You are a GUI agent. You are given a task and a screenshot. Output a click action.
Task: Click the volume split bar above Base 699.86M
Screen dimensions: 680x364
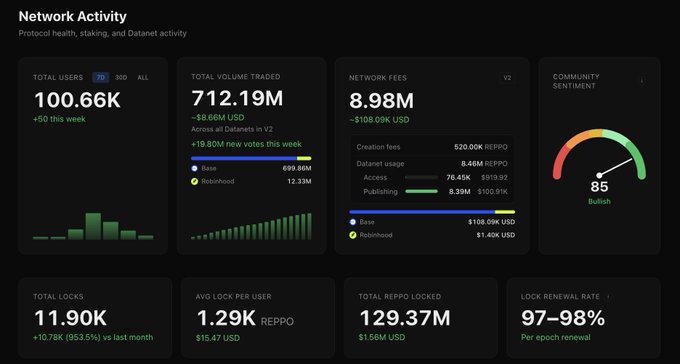coord(251,158)
